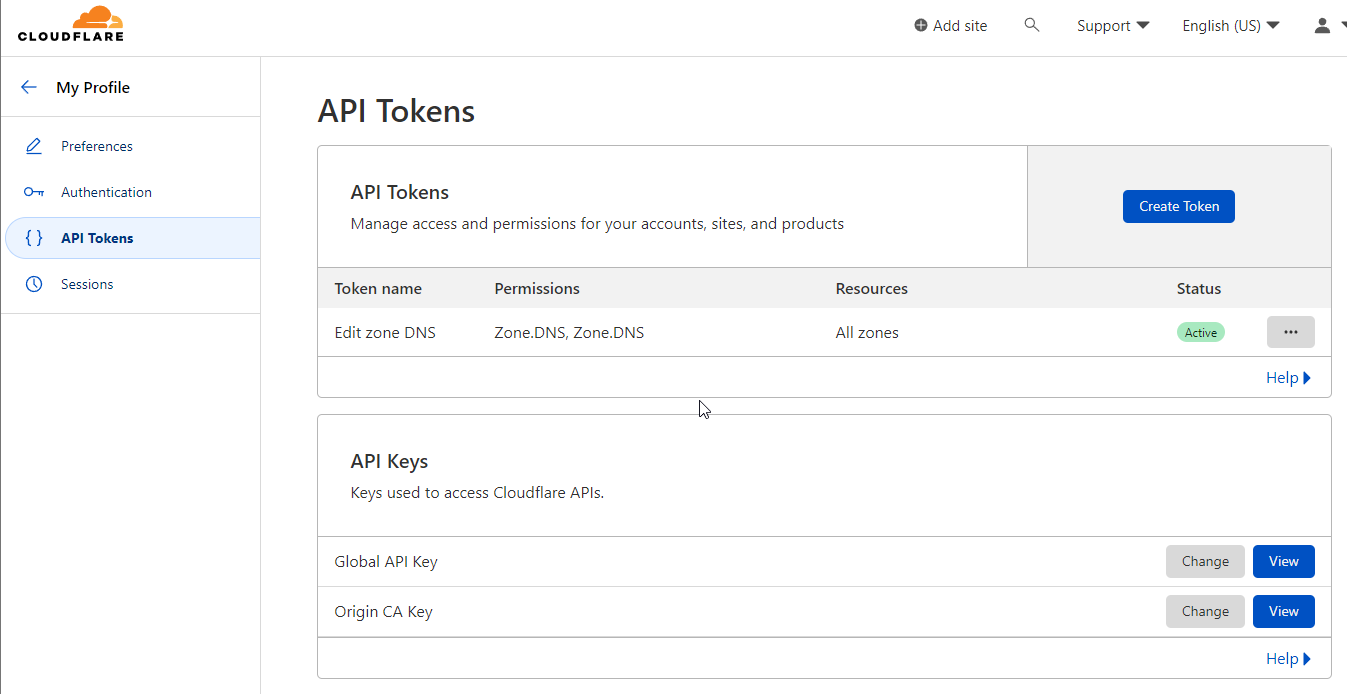This screenshot has width=1347, height=694.
Task: Go back using the My Profile arrow
Action: [28, 87]
